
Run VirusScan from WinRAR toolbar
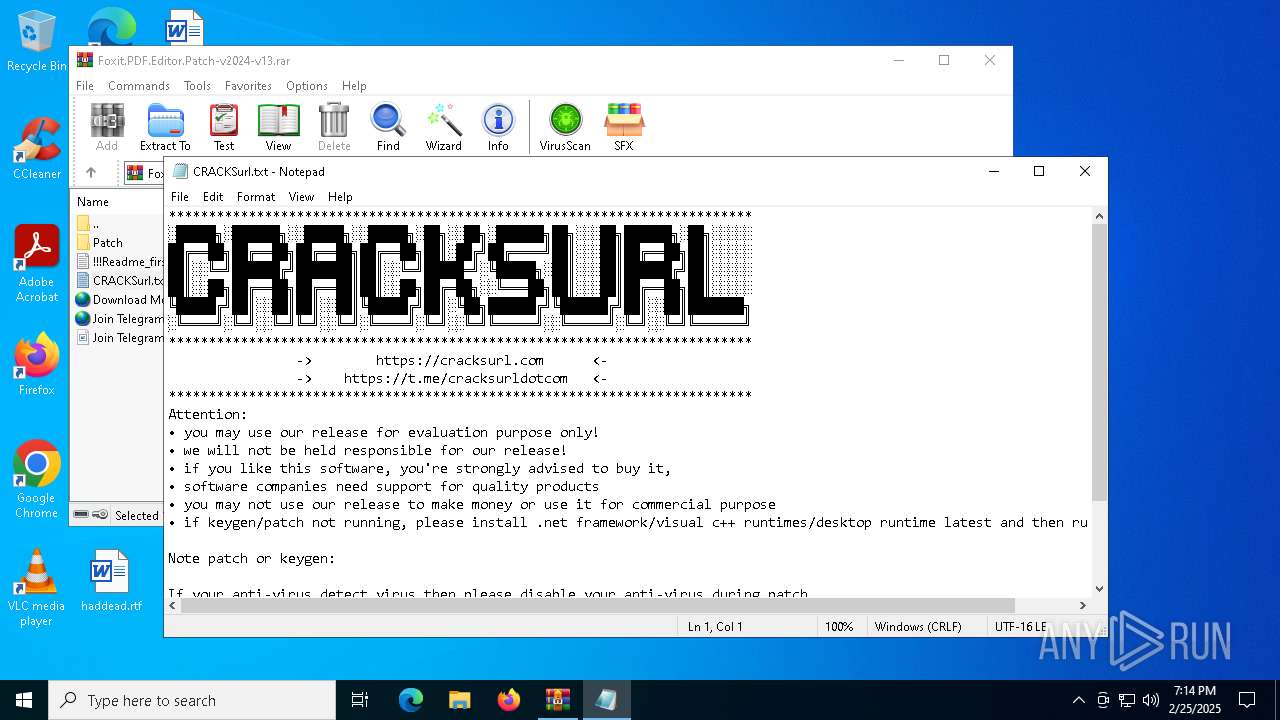(565, 127)
